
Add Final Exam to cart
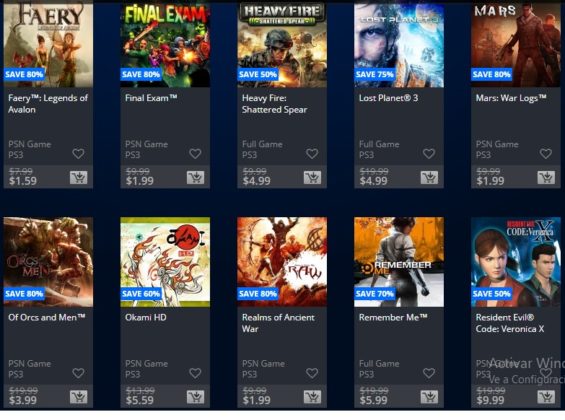coord(195,178)
